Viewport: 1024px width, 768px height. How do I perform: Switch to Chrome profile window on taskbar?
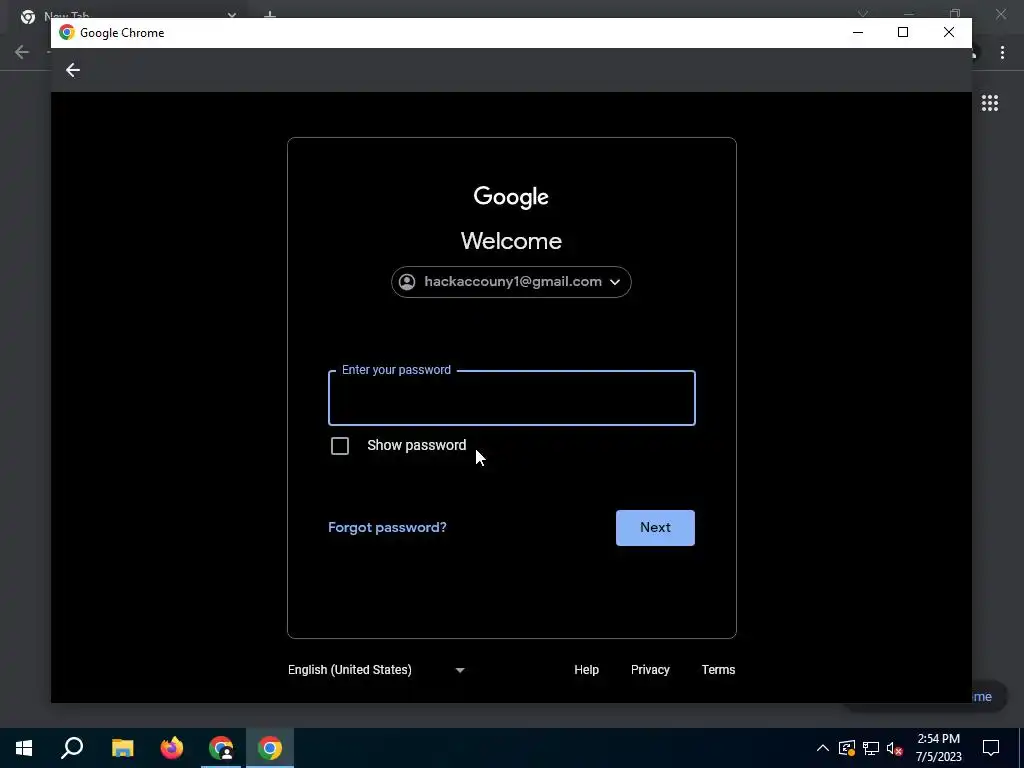pos(221,748)
